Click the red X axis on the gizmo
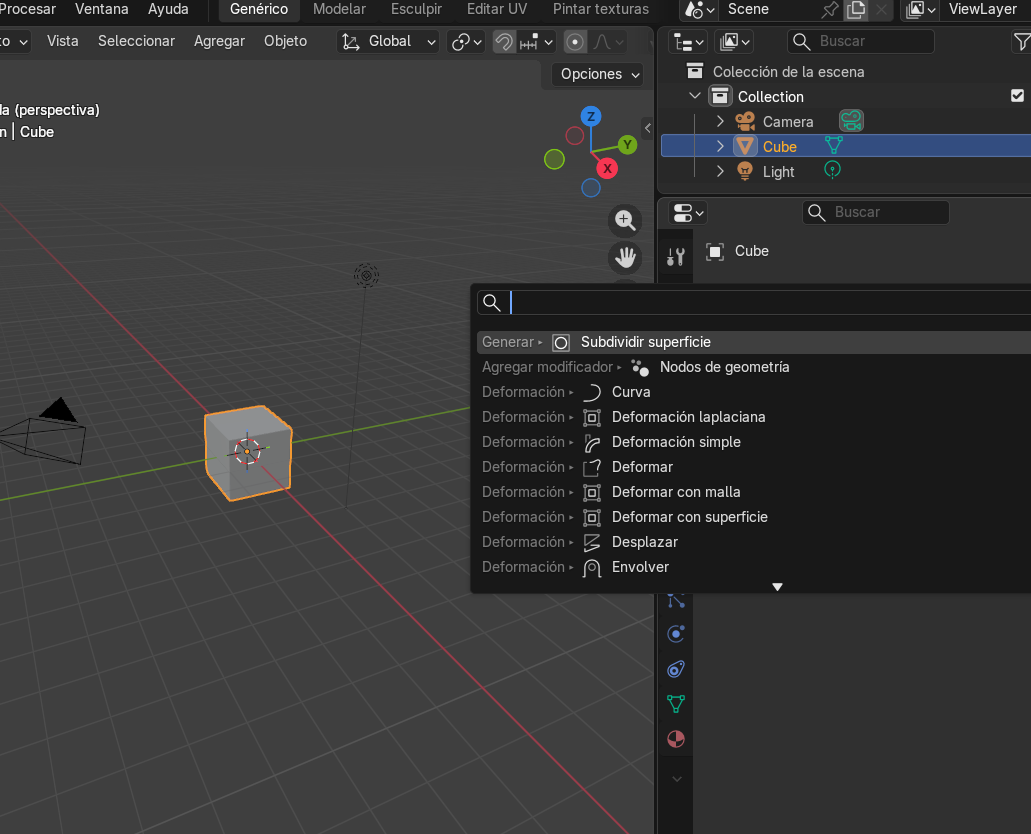Screen dimensions: 1031x834 click(x=607, y=168)
